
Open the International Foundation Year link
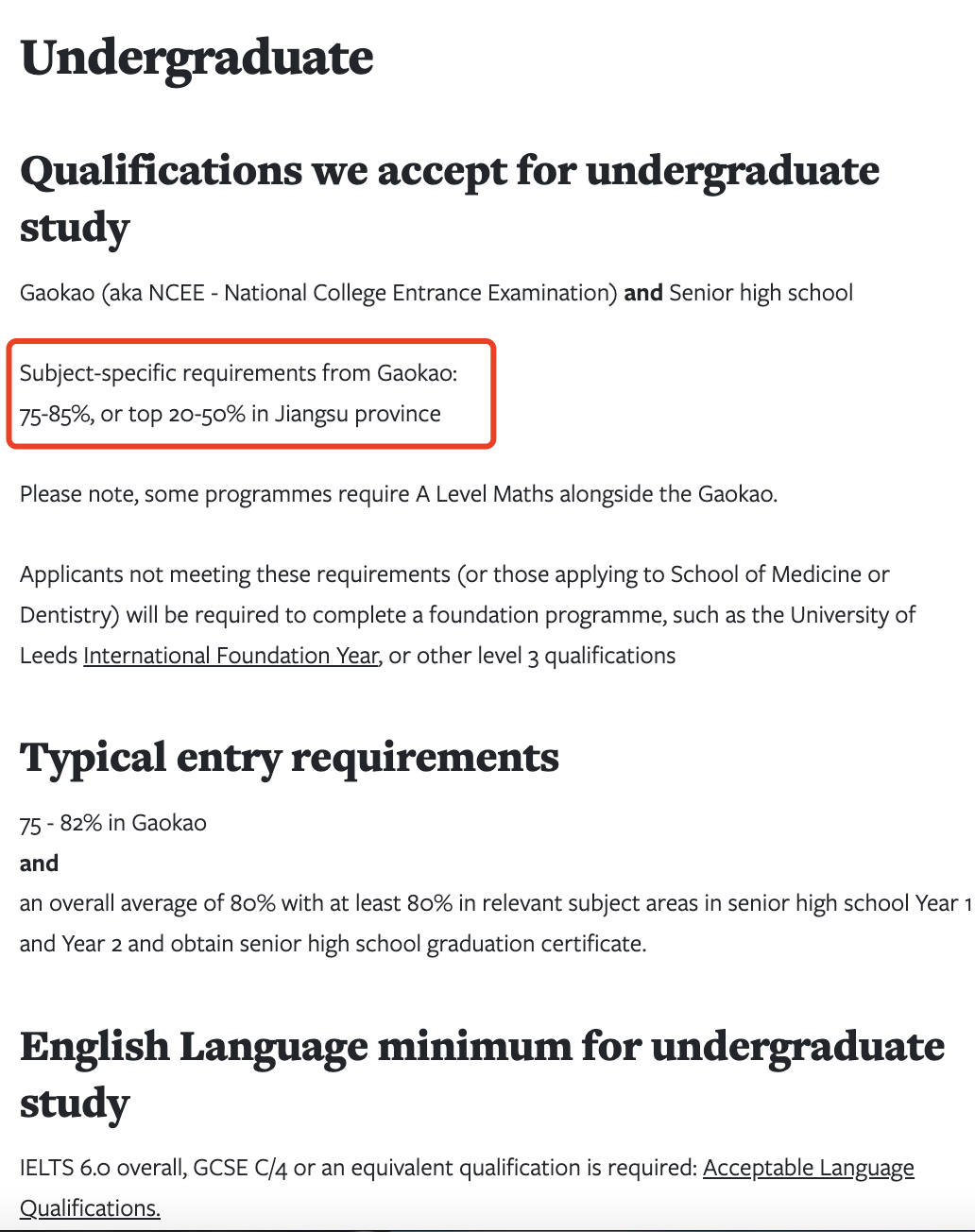click(231, 656)
